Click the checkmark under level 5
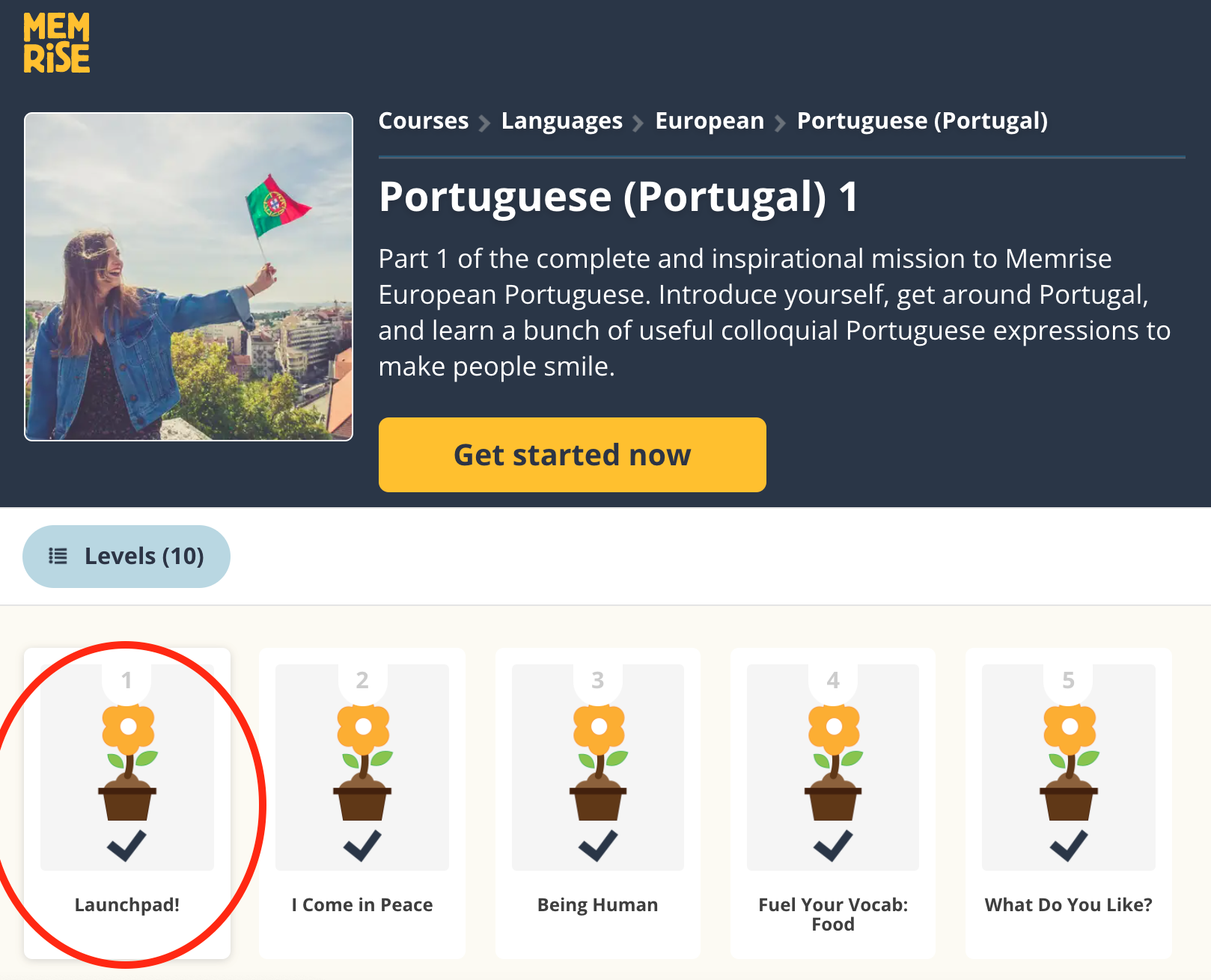The width and height of the screenshot is (1211, 980). (x=1069, y=846)
